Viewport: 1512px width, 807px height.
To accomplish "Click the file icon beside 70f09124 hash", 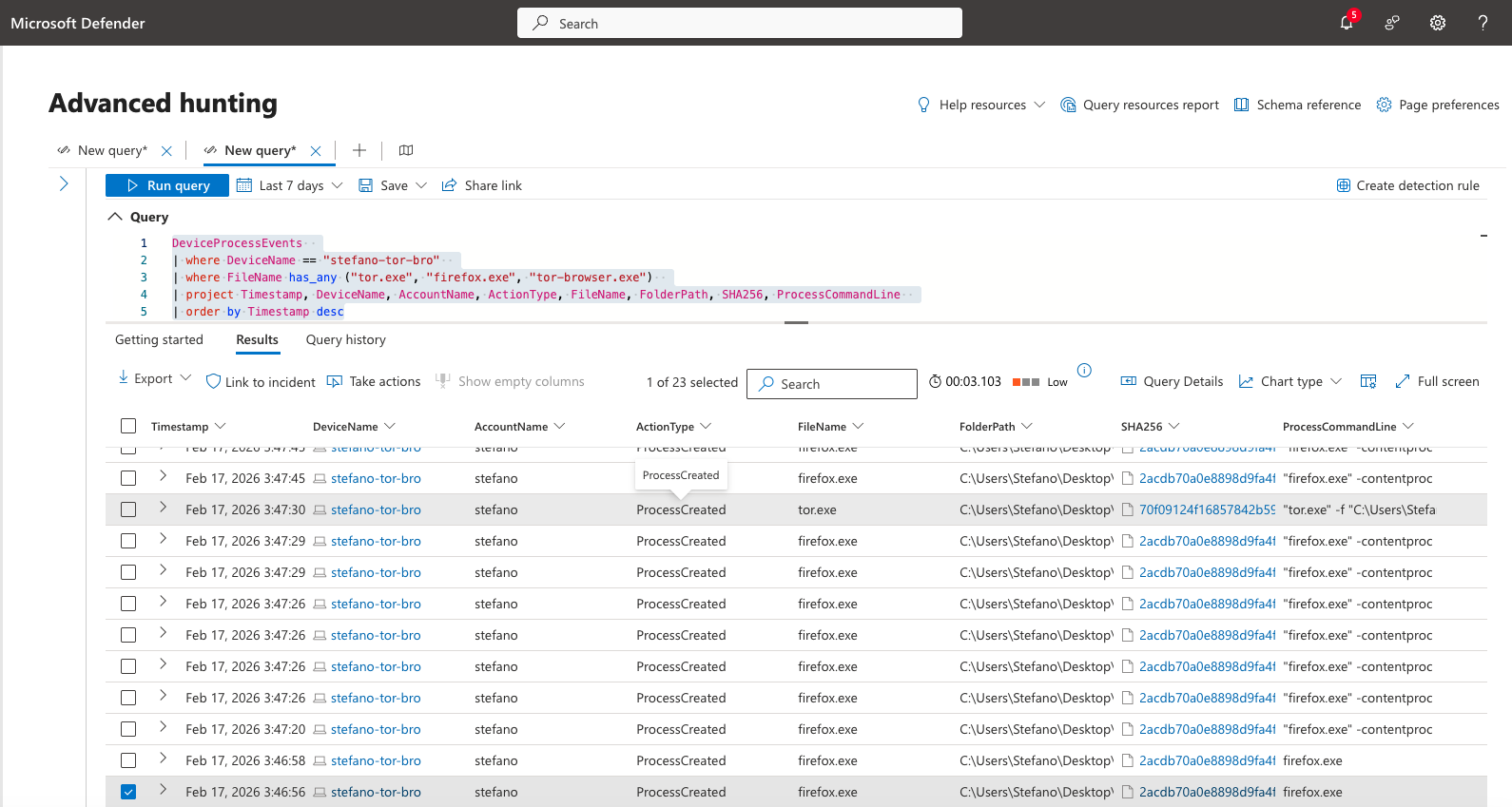I will point(1128,509).
